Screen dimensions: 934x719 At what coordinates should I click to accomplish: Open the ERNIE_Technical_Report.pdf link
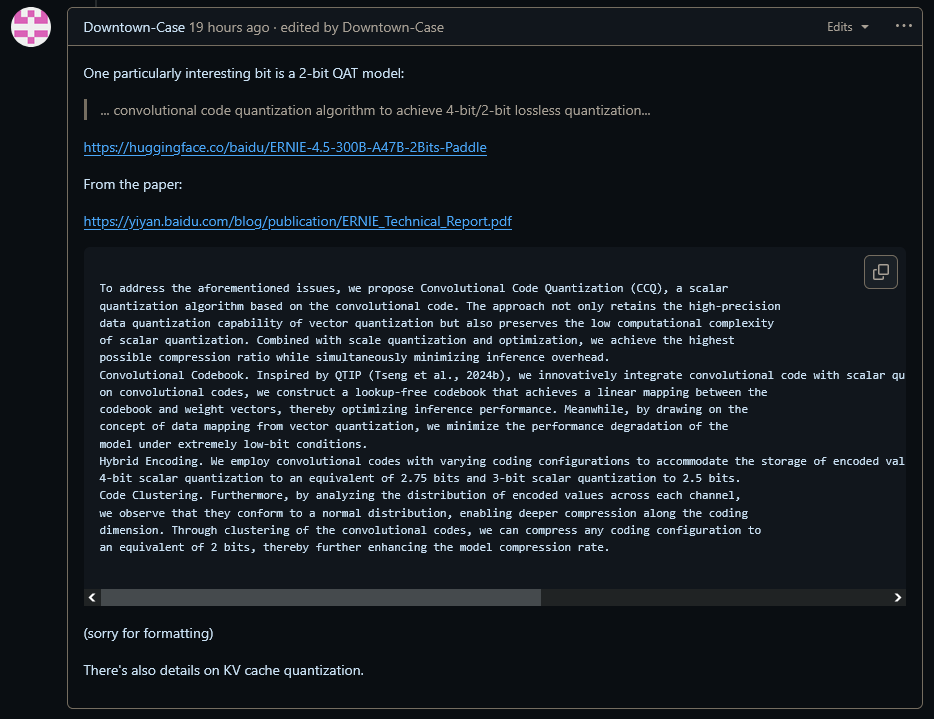[297, 222]
